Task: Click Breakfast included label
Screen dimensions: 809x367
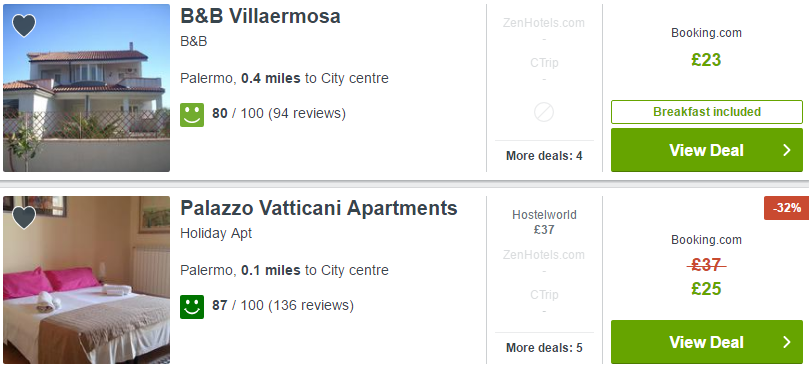Action: pos(707,112)
